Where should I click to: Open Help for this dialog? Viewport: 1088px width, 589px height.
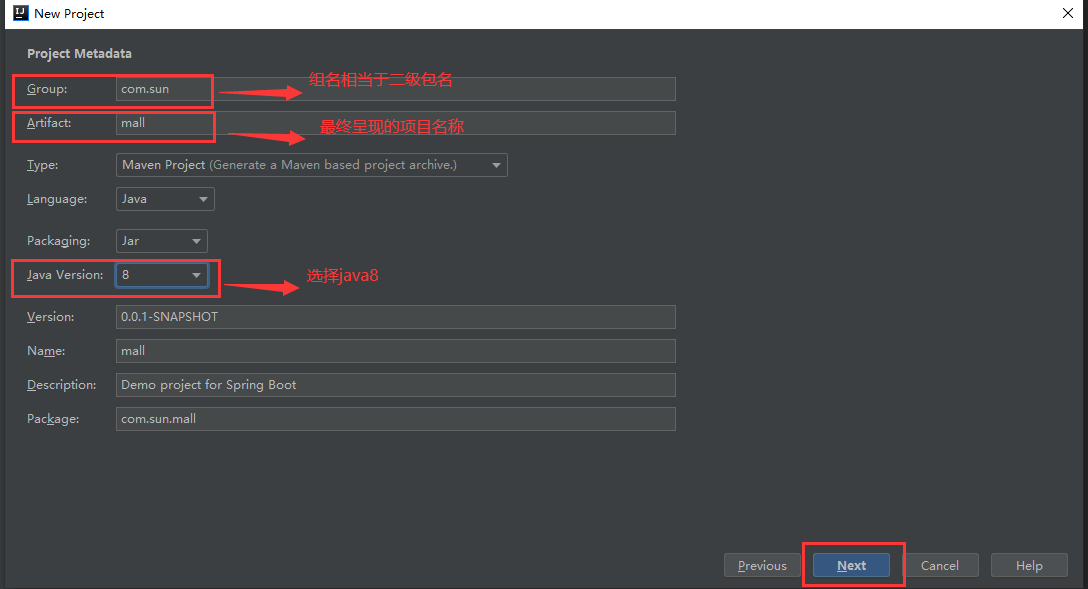coord(1029,565)
